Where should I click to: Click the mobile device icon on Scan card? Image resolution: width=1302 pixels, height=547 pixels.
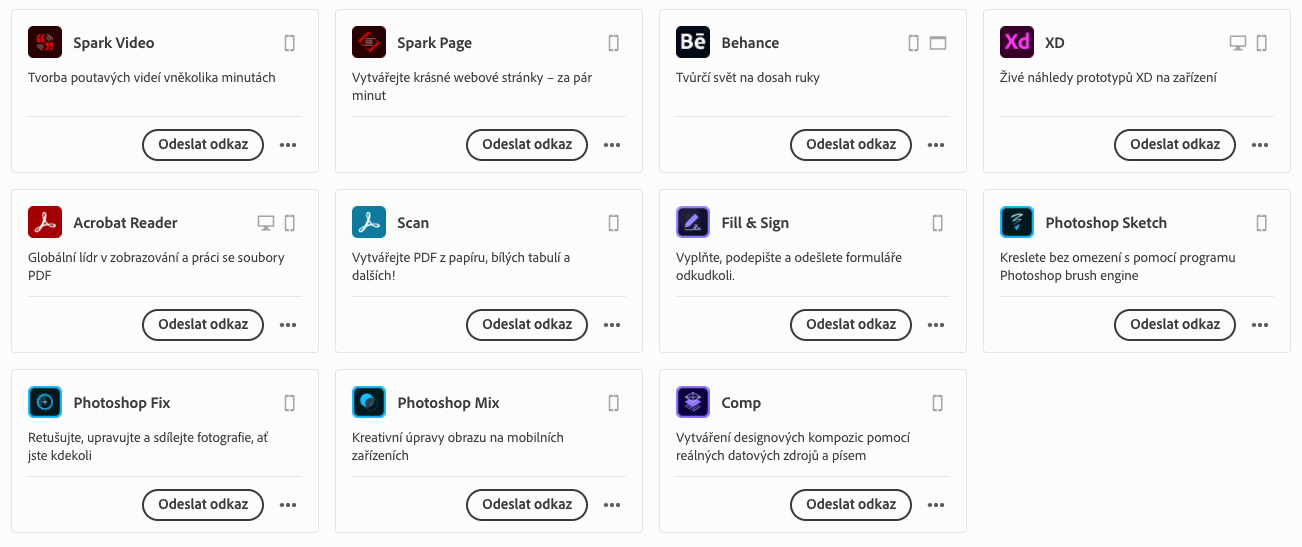(x=614, y=223)
